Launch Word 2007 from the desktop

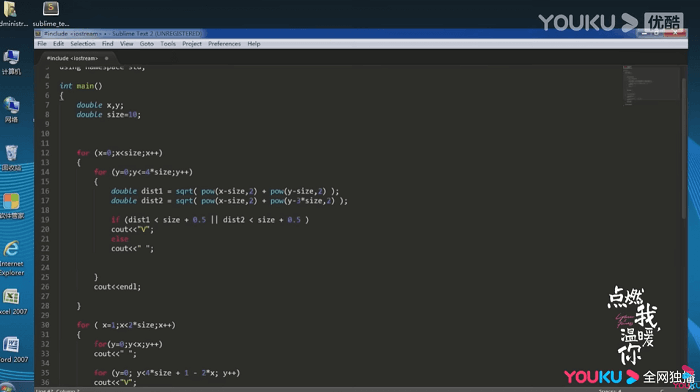(x=13, y=350)
